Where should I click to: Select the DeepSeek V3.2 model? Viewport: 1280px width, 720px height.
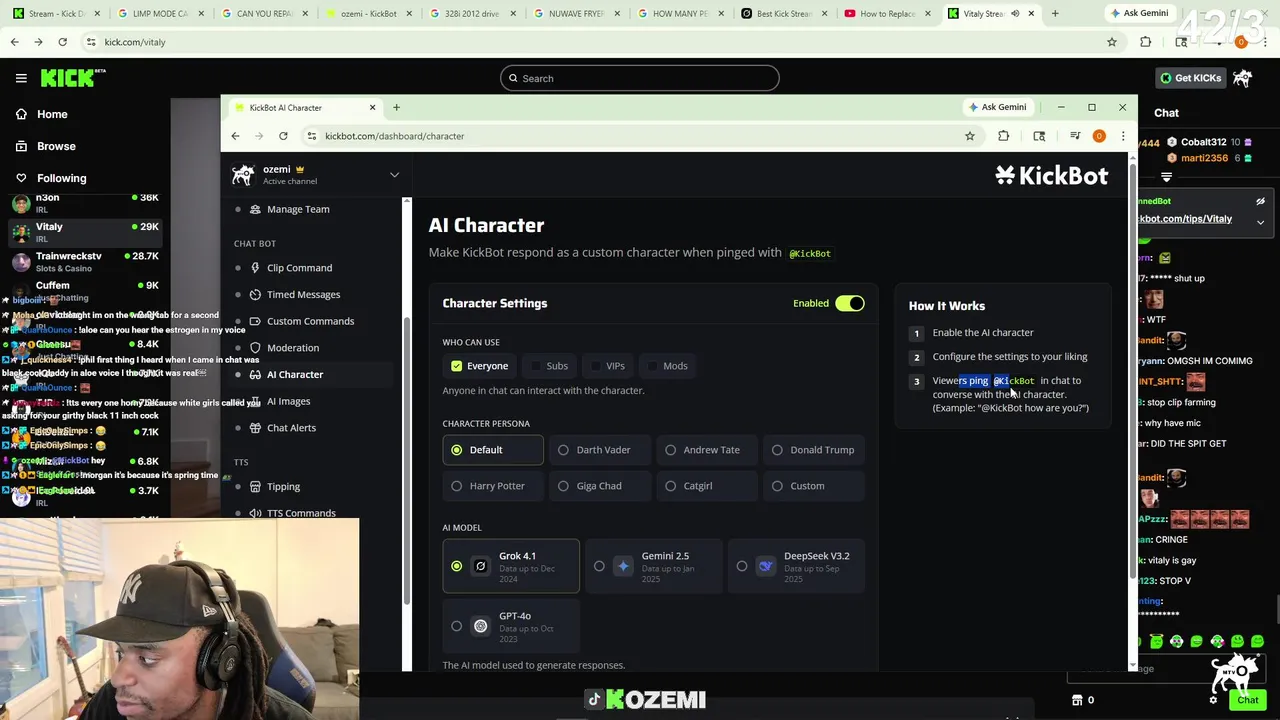point(796,566)
